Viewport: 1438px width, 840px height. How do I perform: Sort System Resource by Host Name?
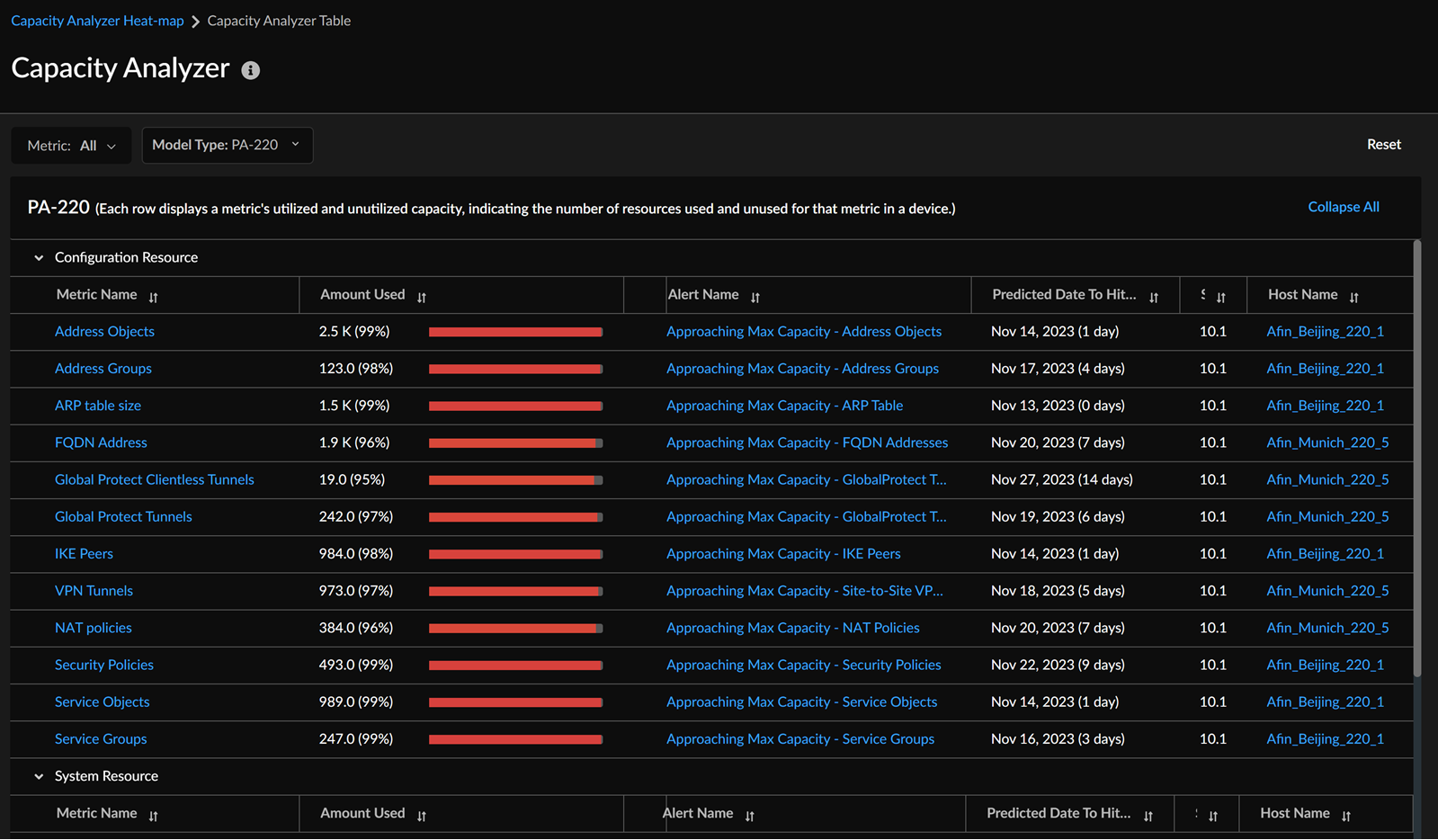pos(1346,816)
